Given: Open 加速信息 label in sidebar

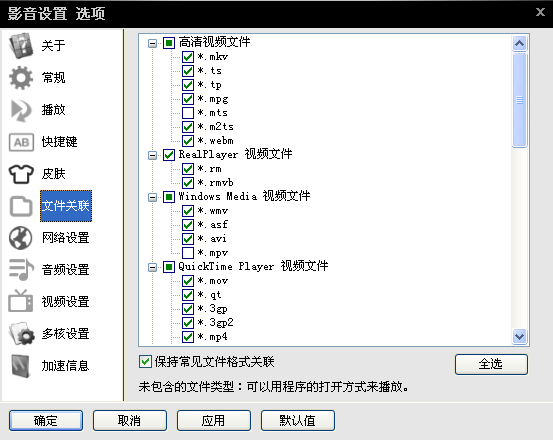Looking at the screenshot, I should (x=65, y=366).
